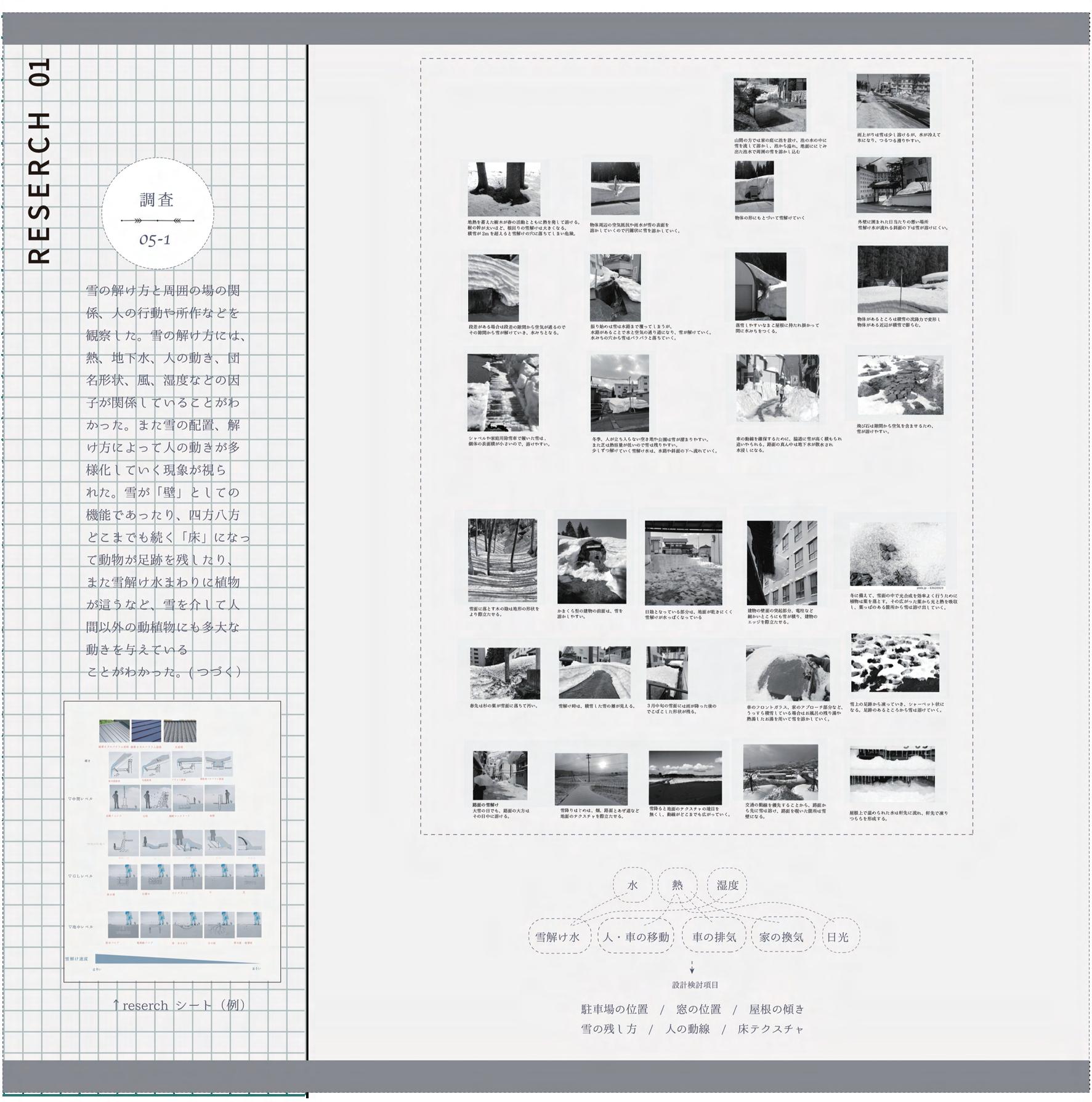The width and height of the screenshot is (1092, 1102).
Task: Click the 雨上がりは雪は少し溶ける caption
Action: pos(899,137)
